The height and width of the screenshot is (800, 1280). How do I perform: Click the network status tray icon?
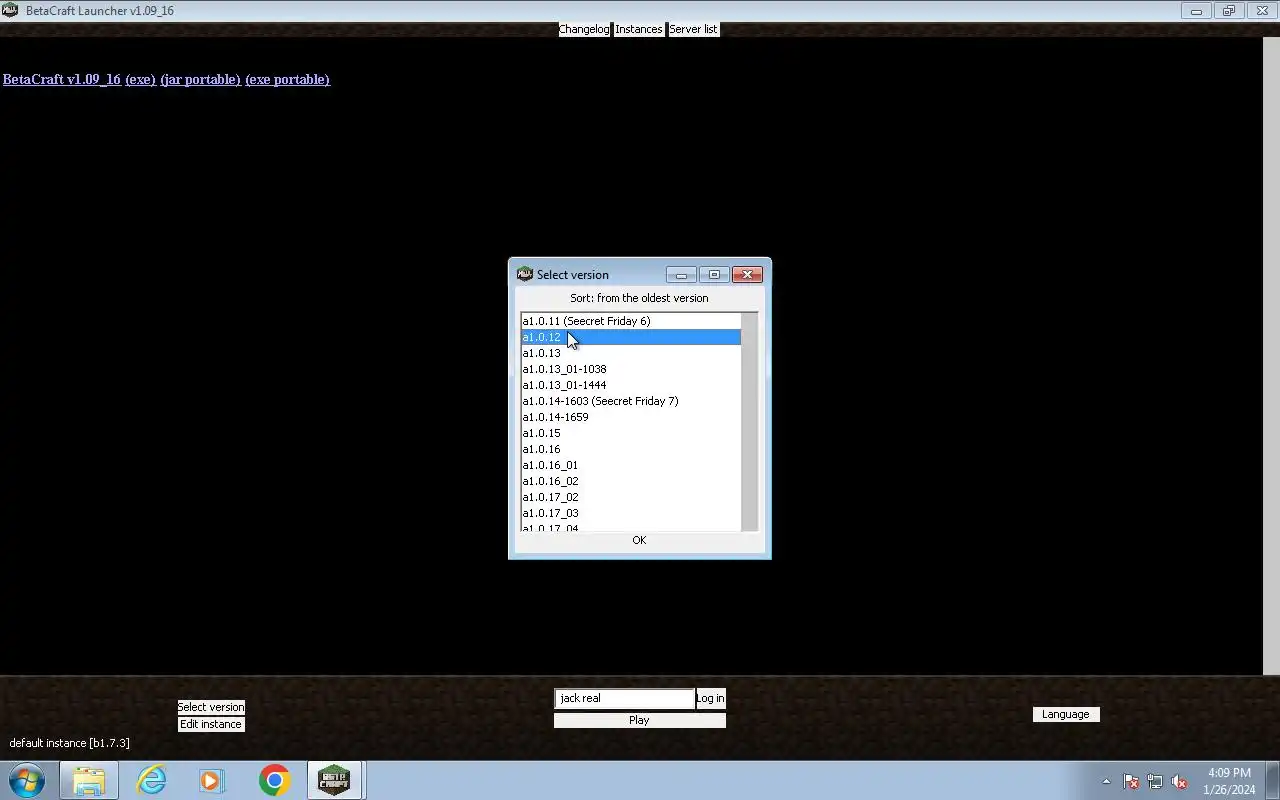pos(1155,781)
